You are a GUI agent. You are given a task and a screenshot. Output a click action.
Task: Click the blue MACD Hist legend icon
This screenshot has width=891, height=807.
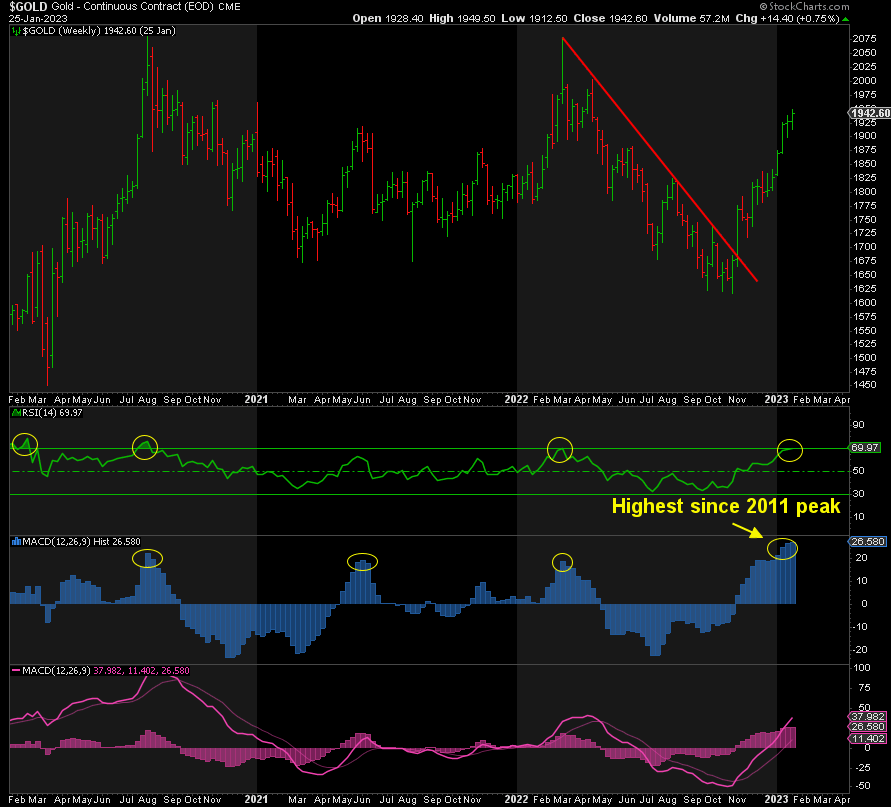[15, 542]
